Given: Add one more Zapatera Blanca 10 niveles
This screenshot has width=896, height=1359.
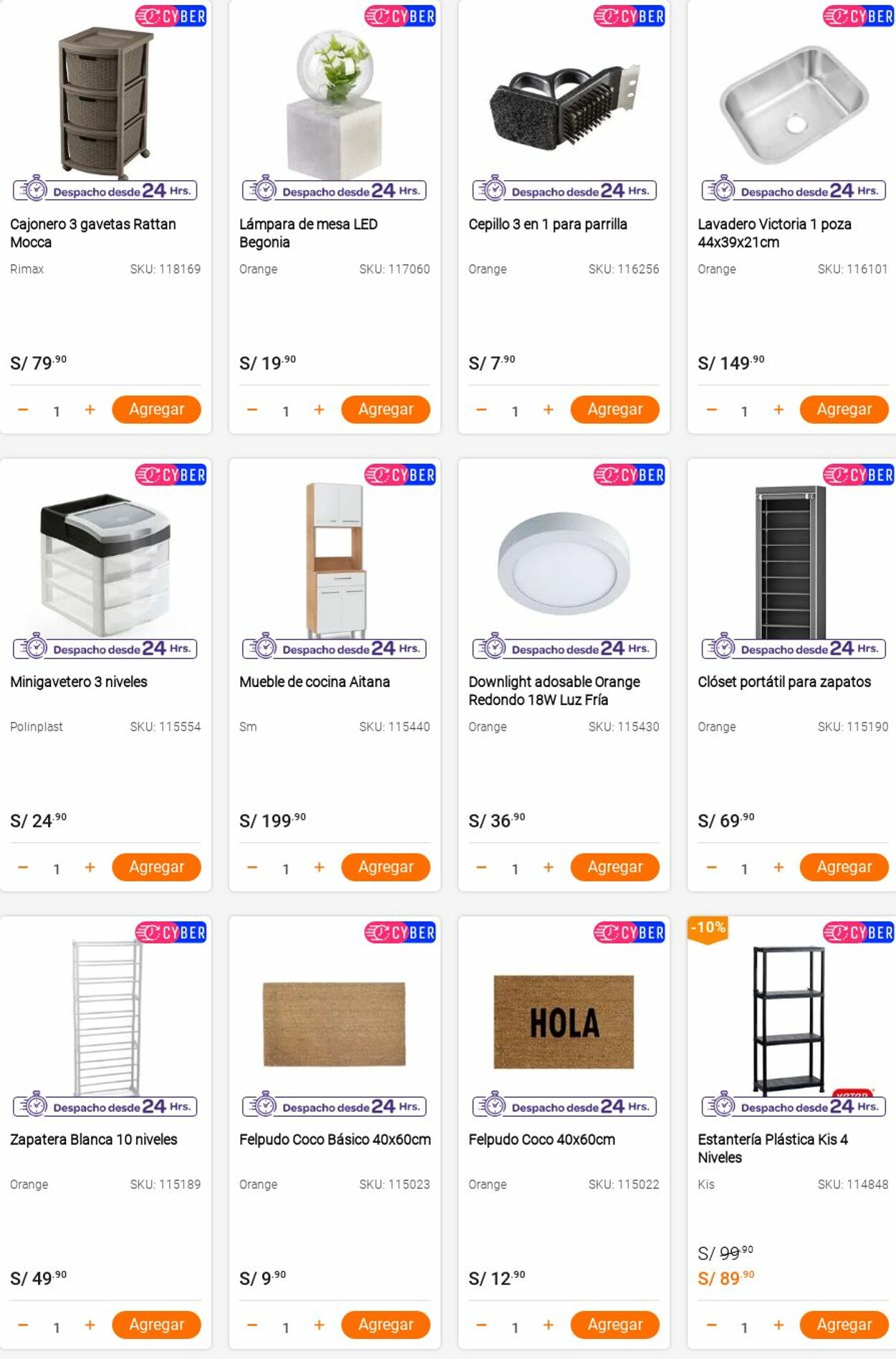Looking at the screenshot, I should tap(90, 1325).
